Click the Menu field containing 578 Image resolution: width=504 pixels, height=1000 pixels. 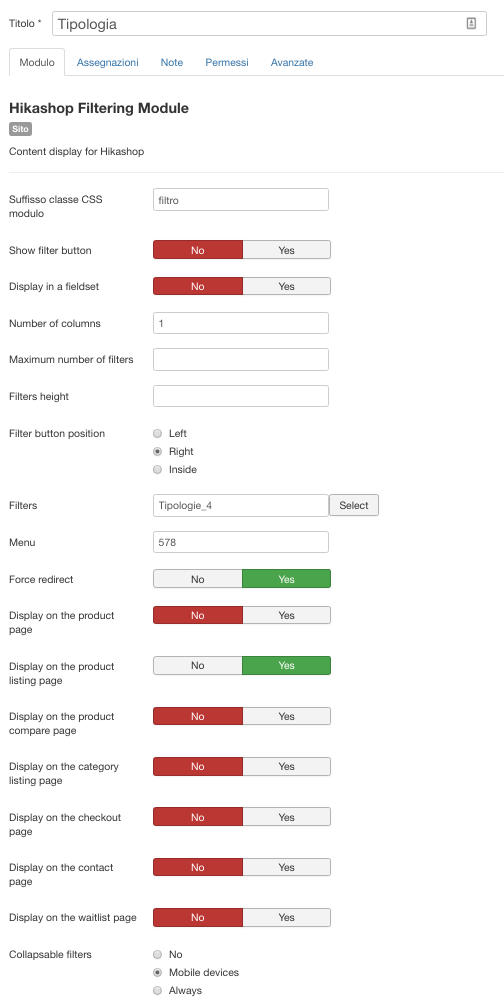241,542
